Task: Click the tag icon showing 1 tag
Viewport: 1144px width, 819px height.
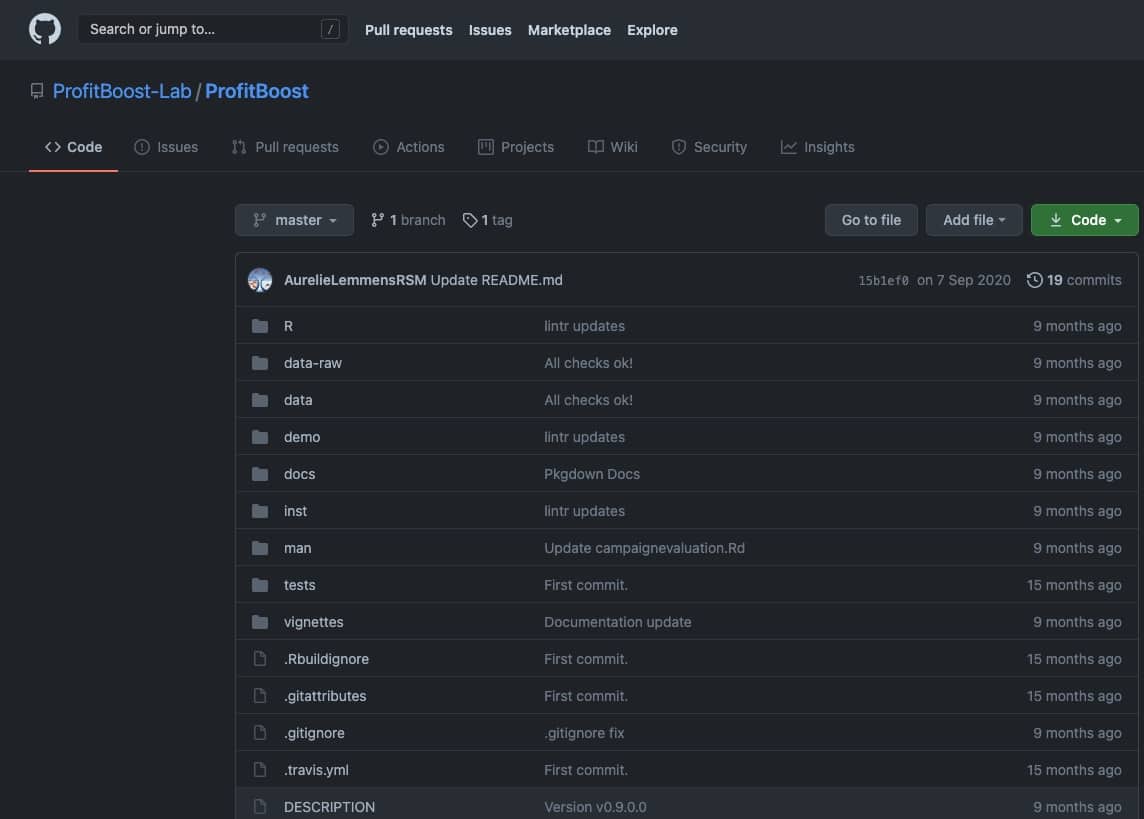Action: point(469,220)
